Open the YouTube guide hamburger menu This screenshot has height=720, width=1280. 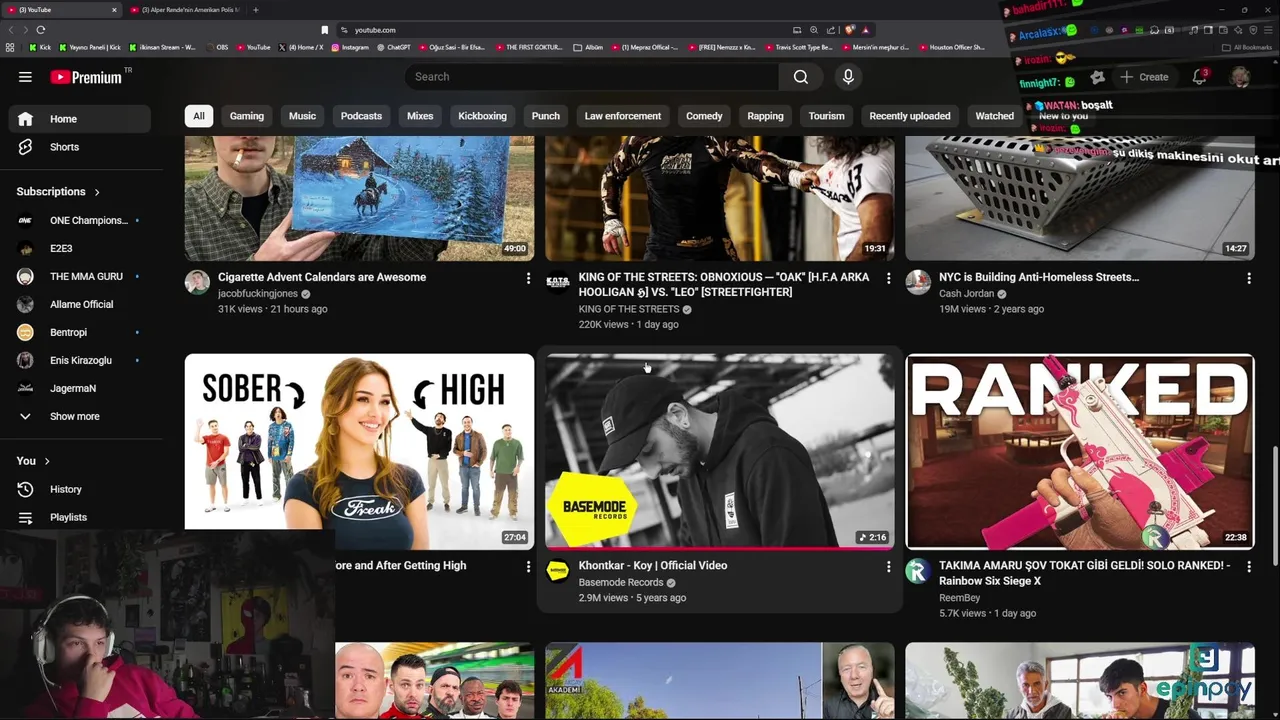tap(25, 77)
